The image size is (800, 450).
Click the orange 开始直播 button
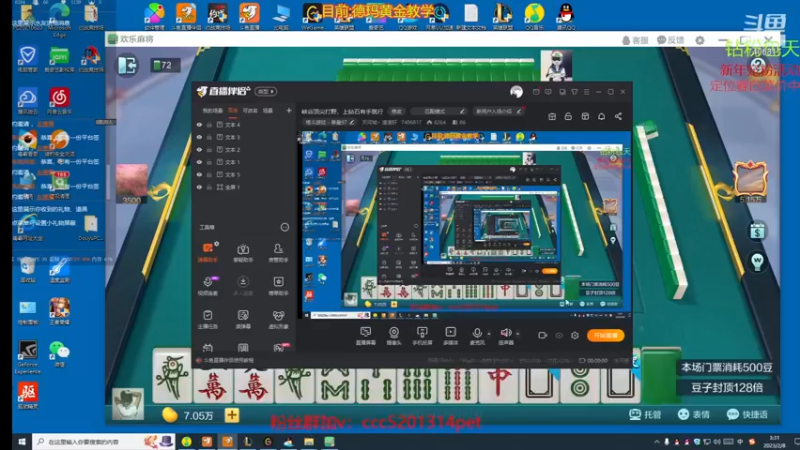tap(606, 335)
